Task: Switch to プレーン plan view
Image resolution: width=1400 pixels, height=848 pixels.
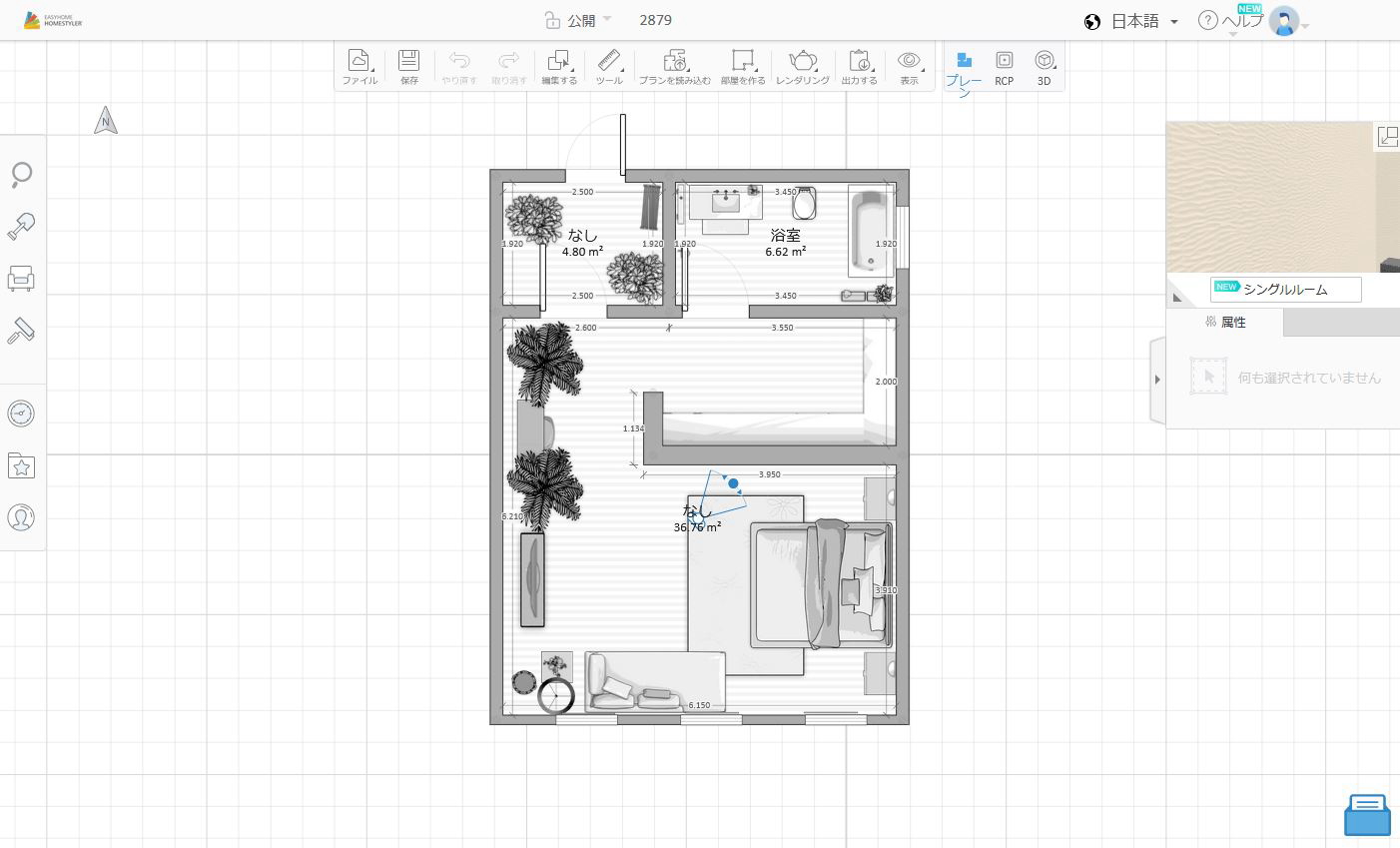Action: (964, 72)
